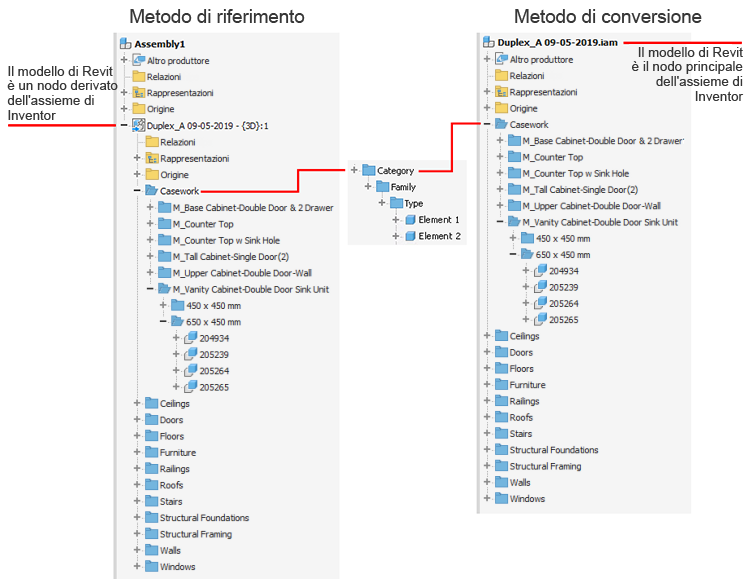Click the 204934 part icon in left tree
The image size is (750, 579).
point(191,338)
